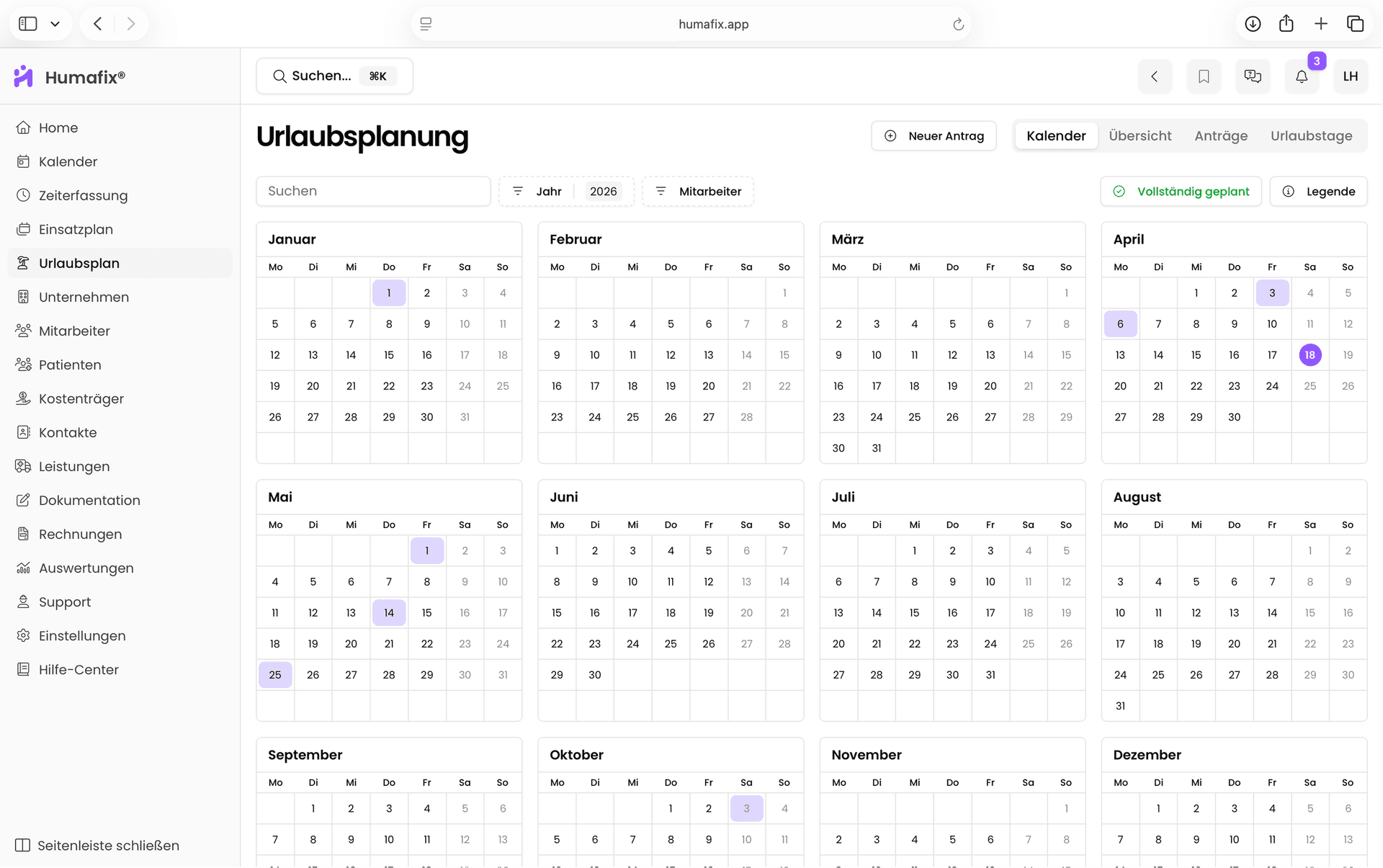Open the Patienten list
The height and width of the screenshot is (868, 1383).
point(70,364)
